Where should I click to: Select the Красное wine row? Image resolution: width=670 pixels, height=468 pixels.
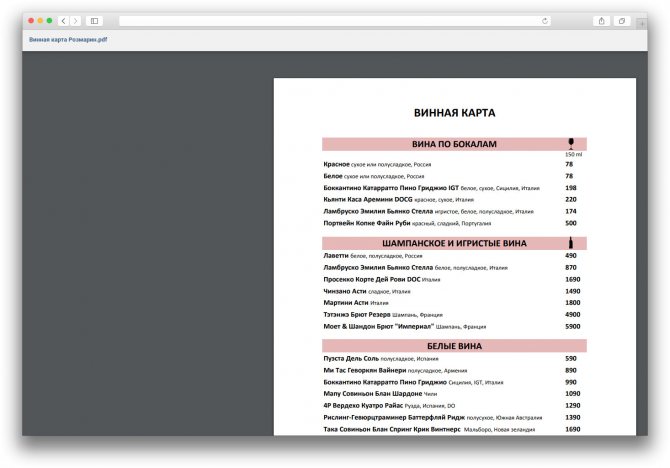[x=454, y=165]
